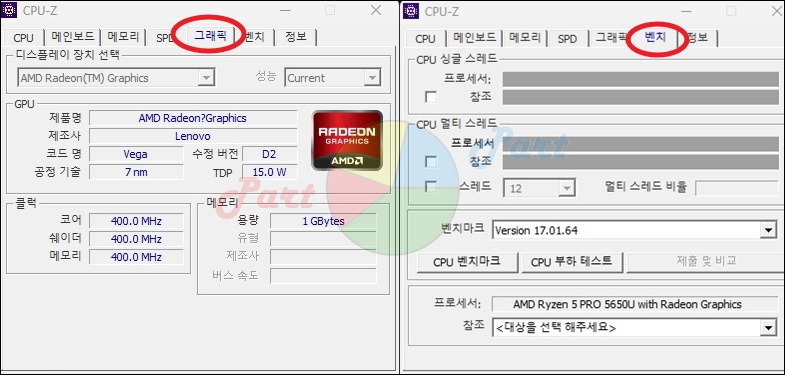Click the 메모리 clock value 400.0 MHz
The width and height of the screenshot is (785, 375).
136,257
